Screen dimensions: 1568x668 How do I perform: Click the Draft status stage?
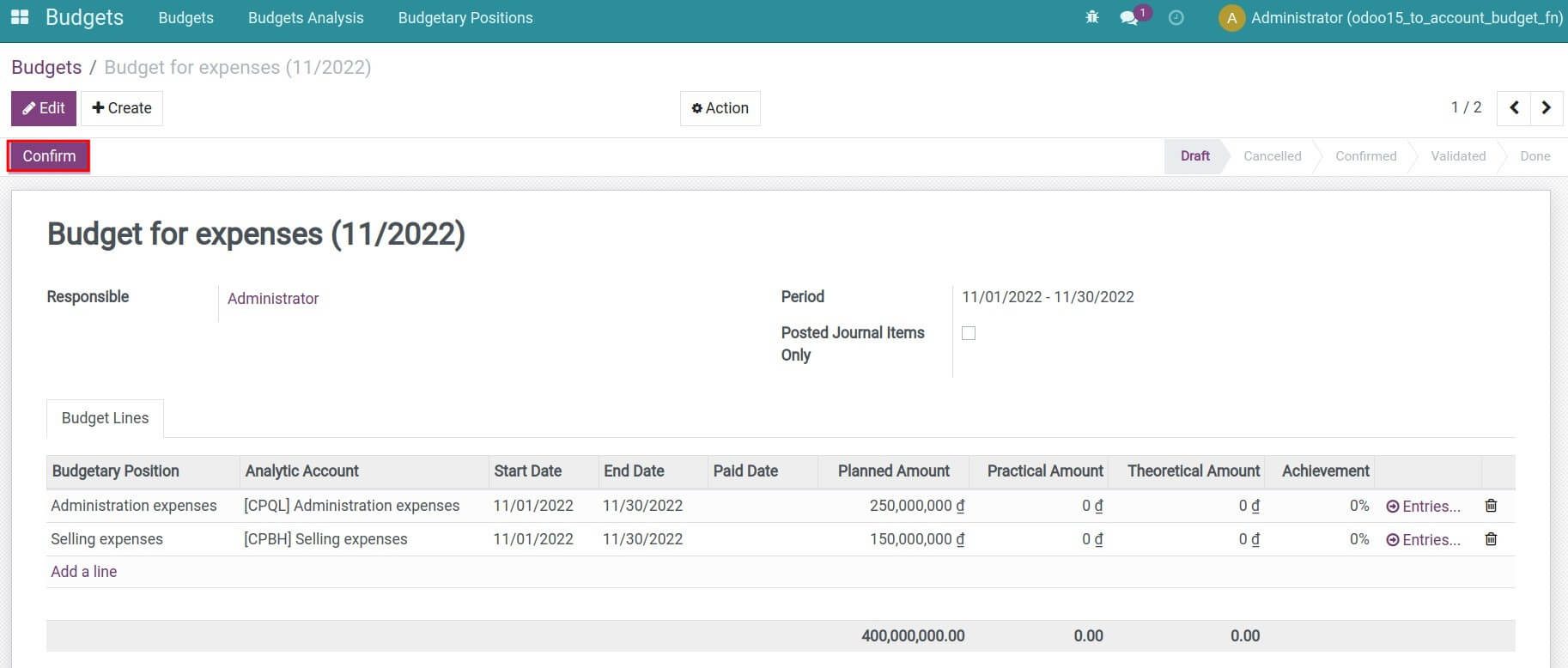pos(1194,156)
